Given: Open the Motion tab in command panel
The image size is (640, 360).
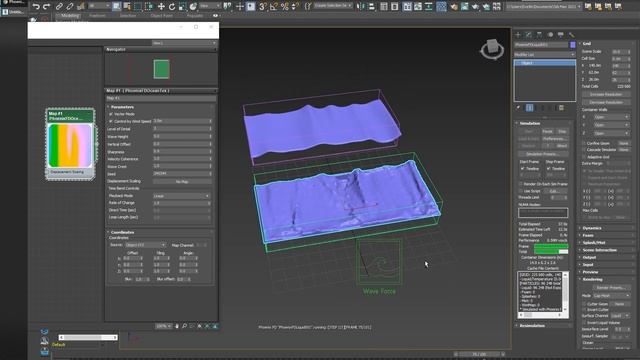Looking at the screenshot, I should pyautogui.click(x=550, y=35).
